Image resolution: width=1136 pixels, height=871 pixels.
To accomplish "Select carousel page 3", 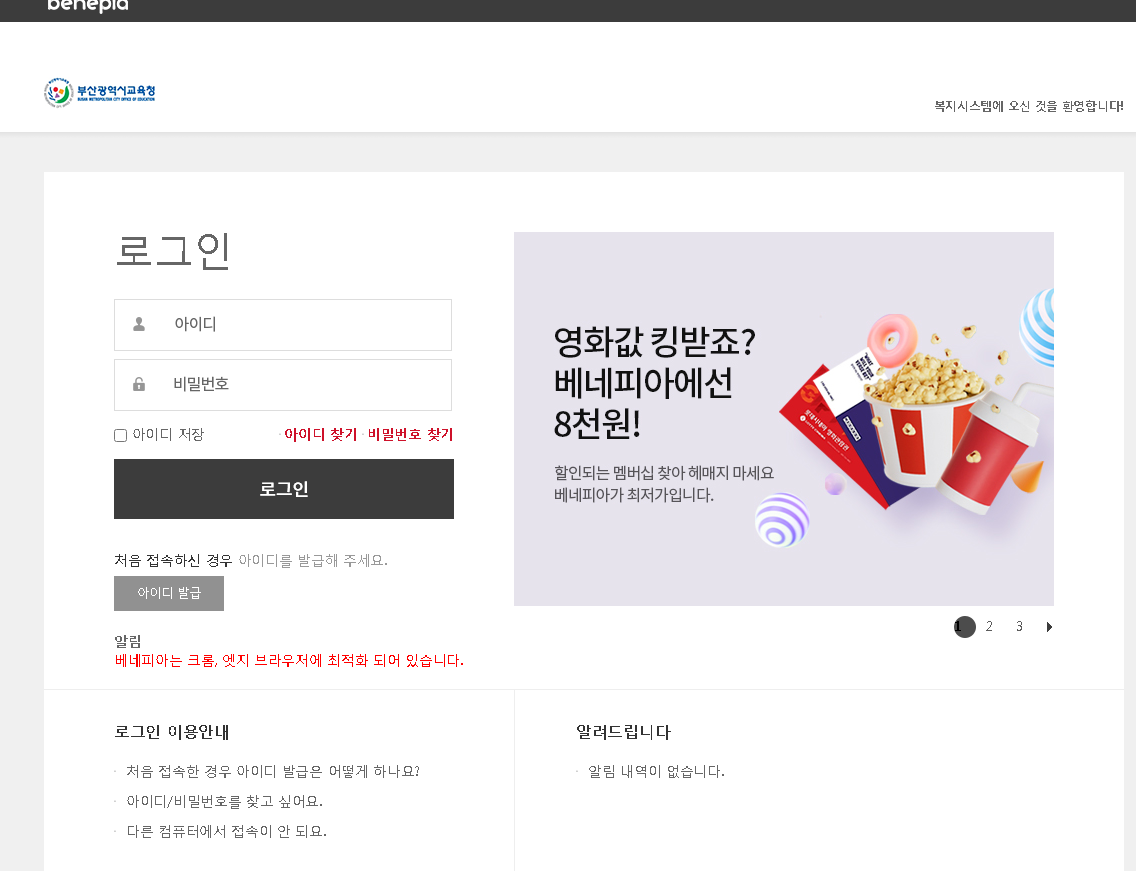I will 1019,626.
